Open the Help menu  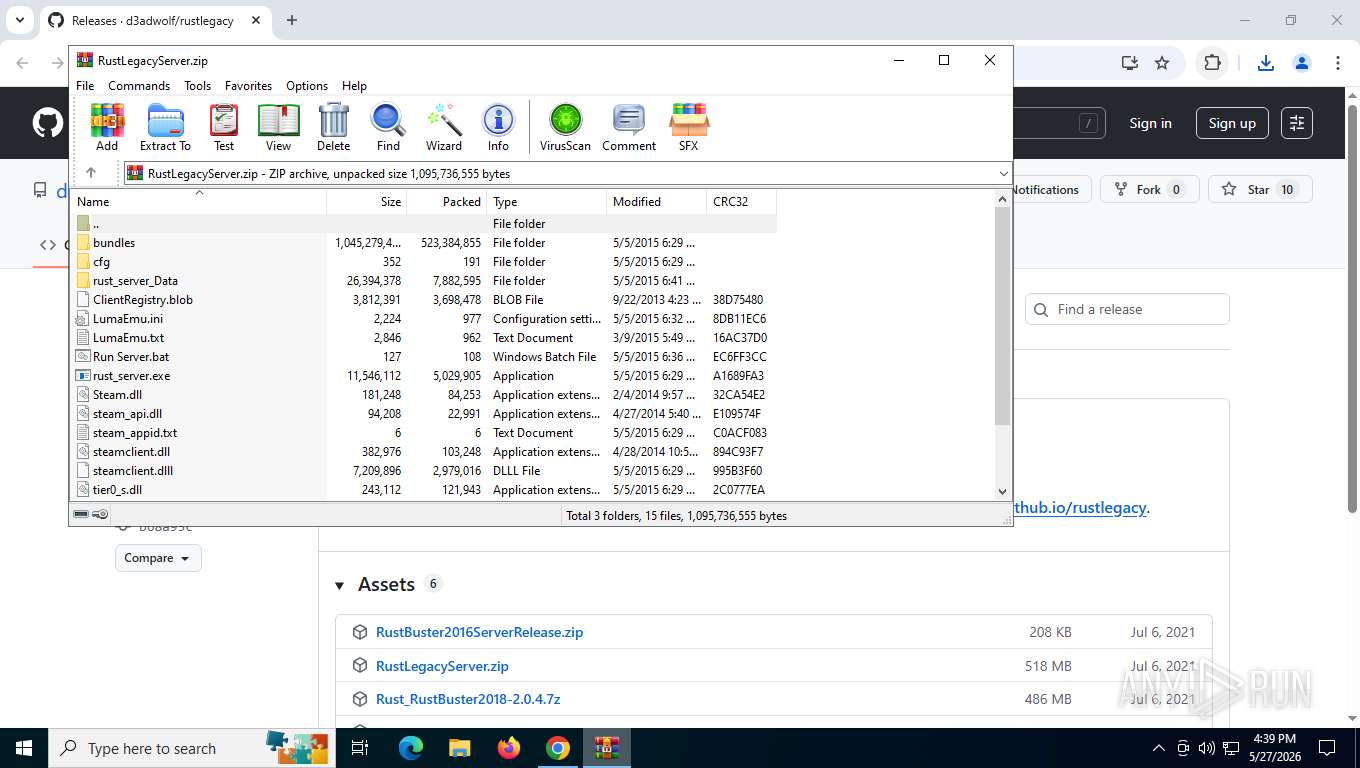(x=354, y=86)
